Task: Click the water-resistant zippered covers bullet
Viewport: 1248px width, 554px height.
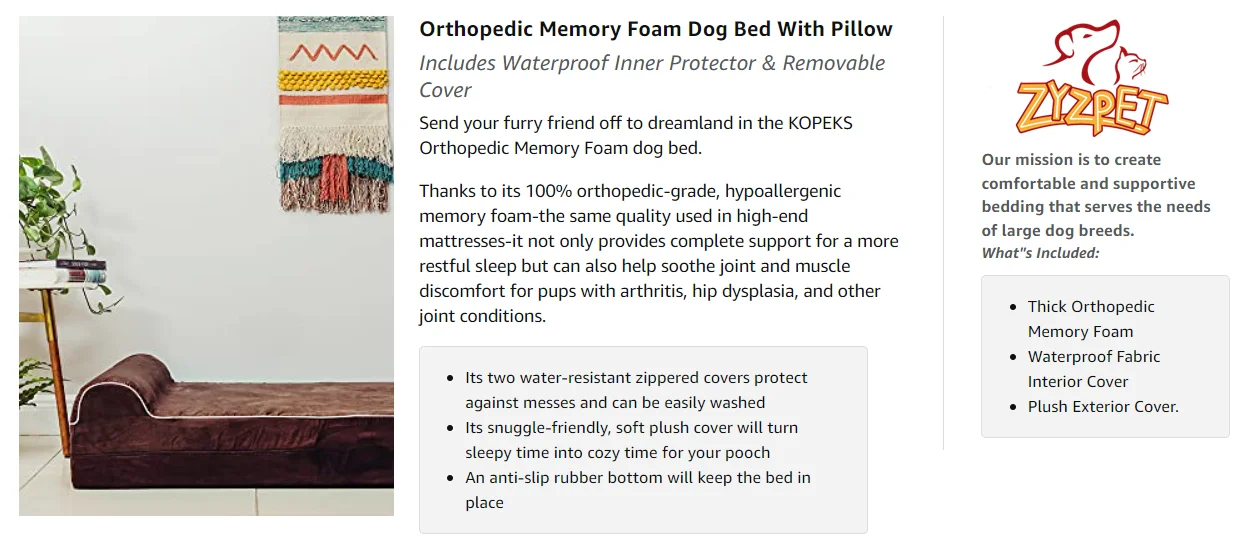Action: click(x=636, y=390)
